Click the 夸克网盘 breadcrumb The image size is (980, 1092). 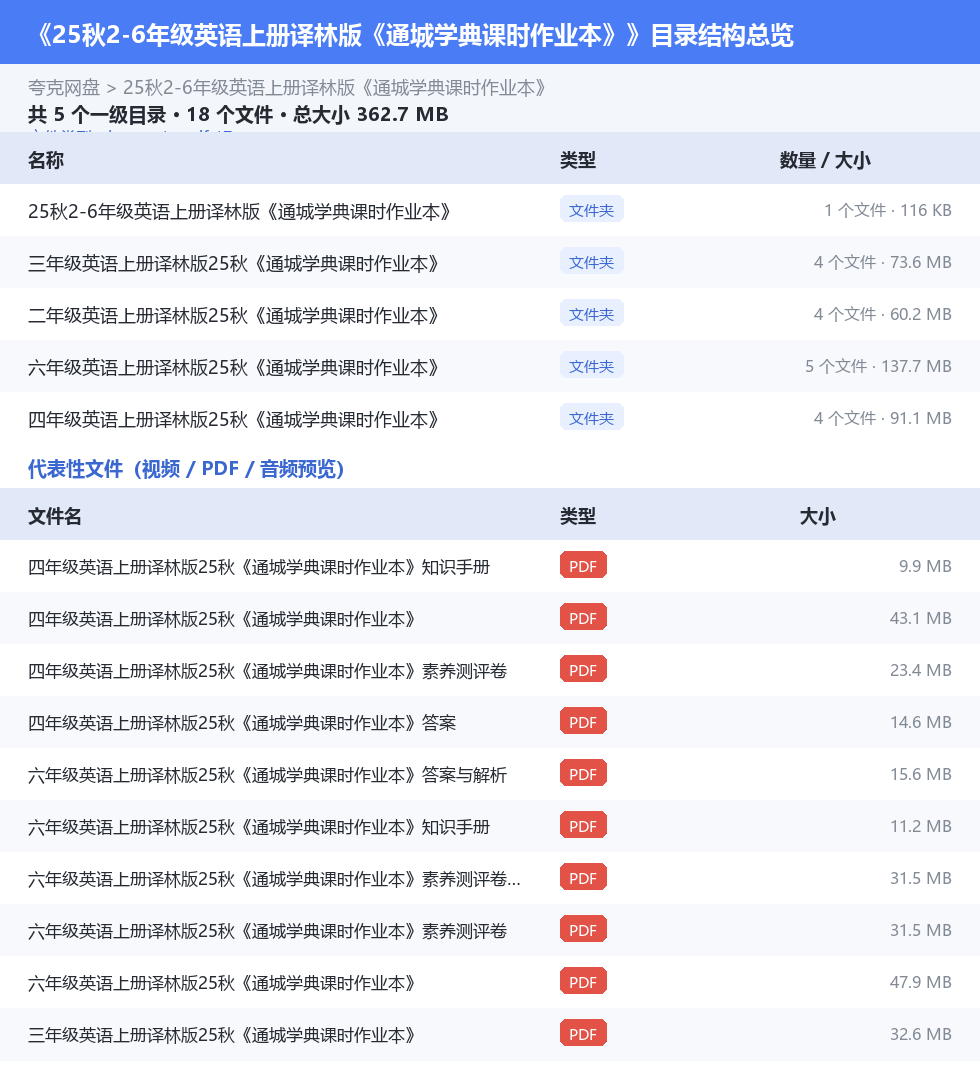(64, 88)
